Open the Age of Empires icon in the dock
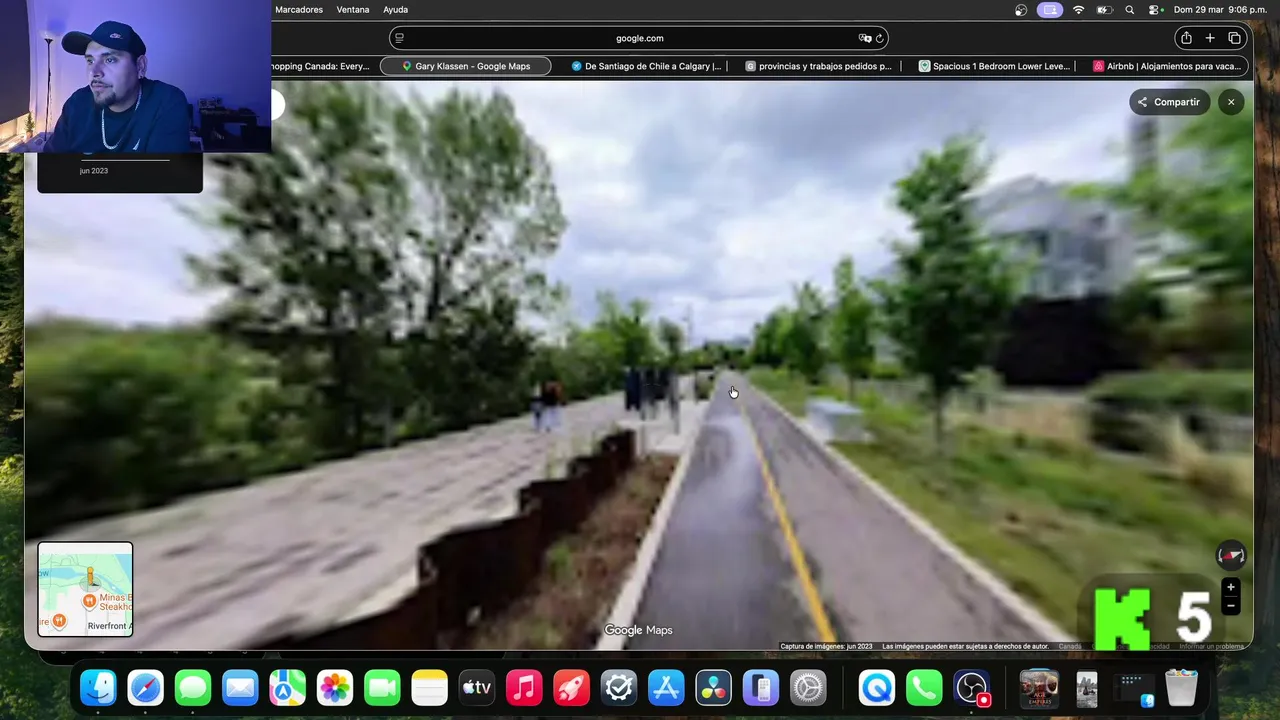 [1039, 688]
